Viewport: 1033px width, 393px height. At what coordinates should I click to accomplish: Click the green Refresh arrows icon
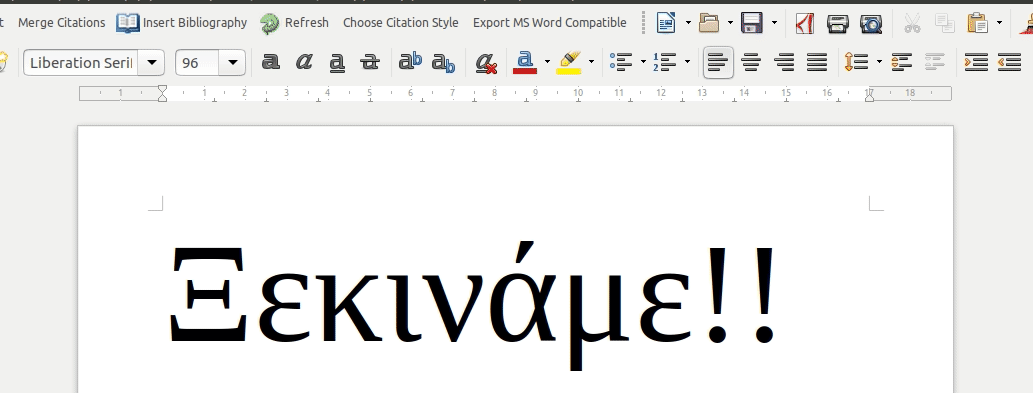coord(269,24)
